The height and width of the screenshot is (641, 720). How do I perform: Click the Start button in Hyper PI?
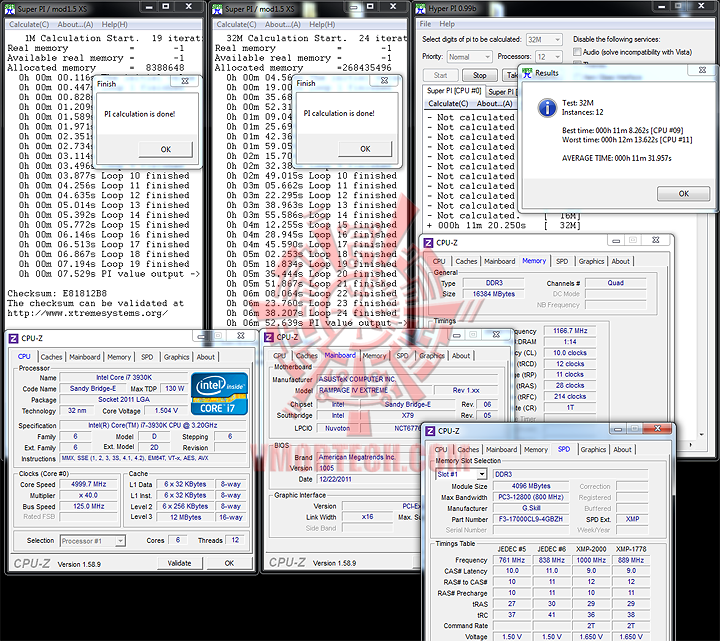440,75
